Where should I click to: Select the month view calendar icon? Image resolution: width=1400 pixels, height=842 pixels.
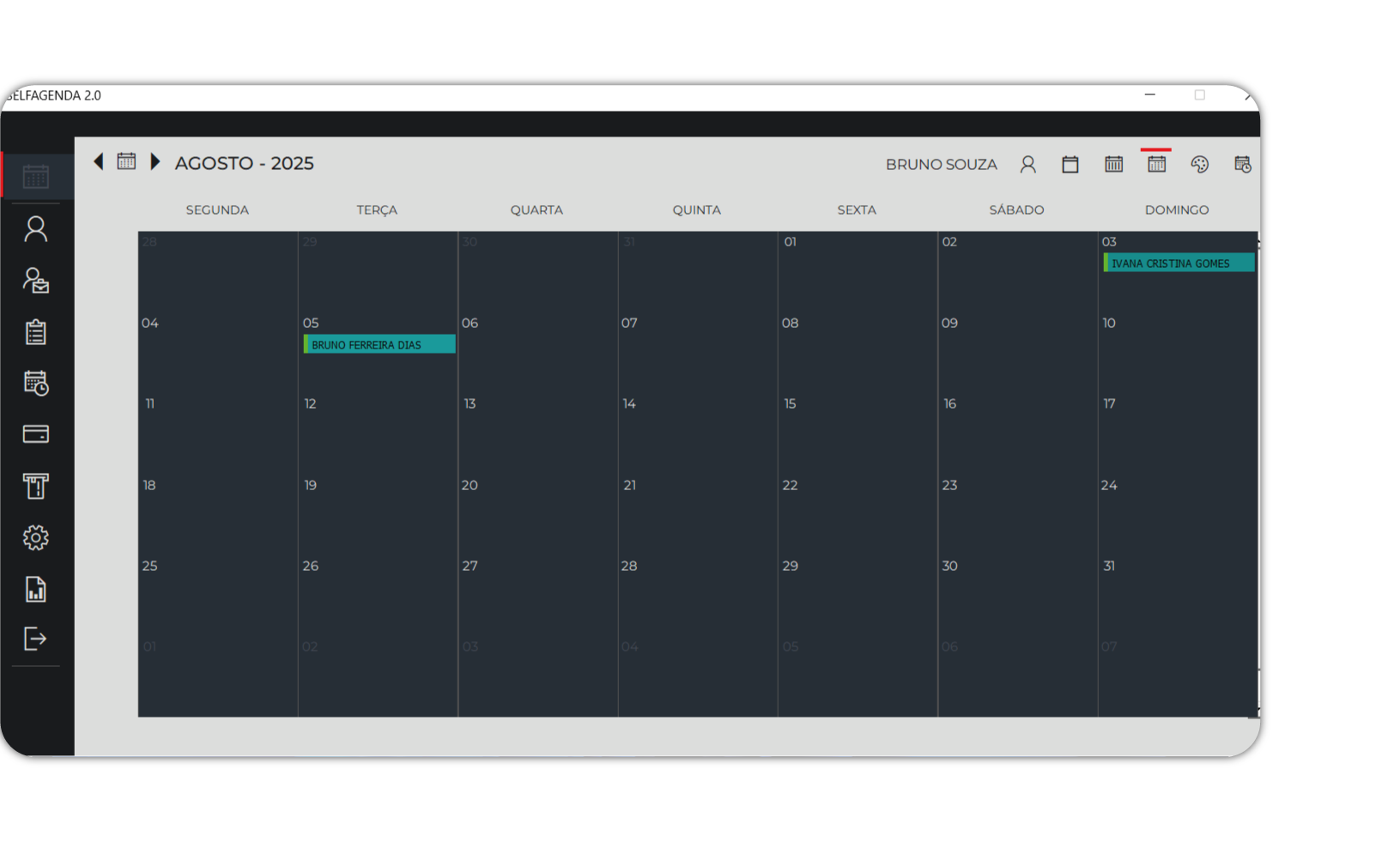click(1156, 164)
